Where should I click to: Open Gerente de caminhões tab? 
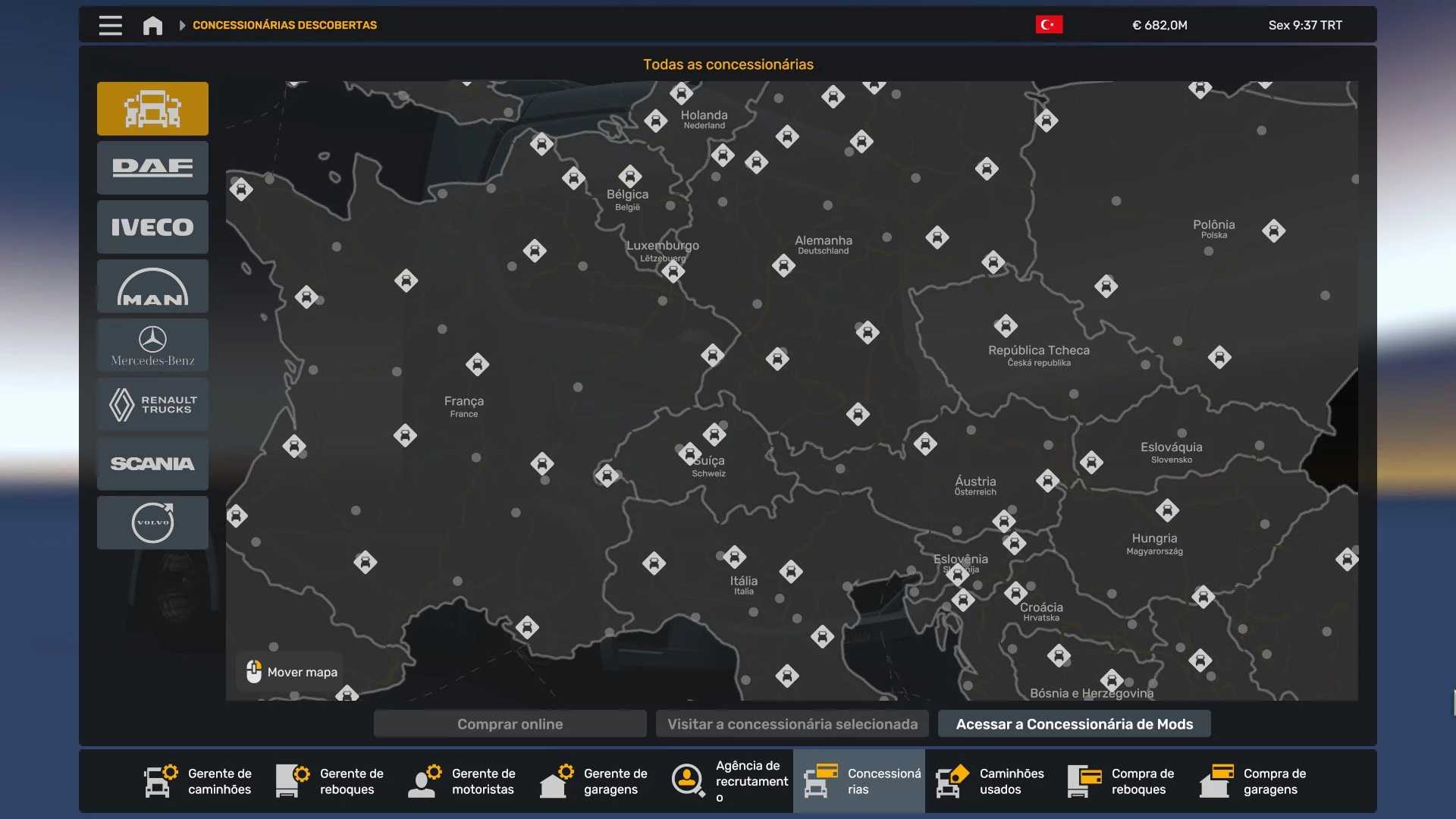pos(199,781)
